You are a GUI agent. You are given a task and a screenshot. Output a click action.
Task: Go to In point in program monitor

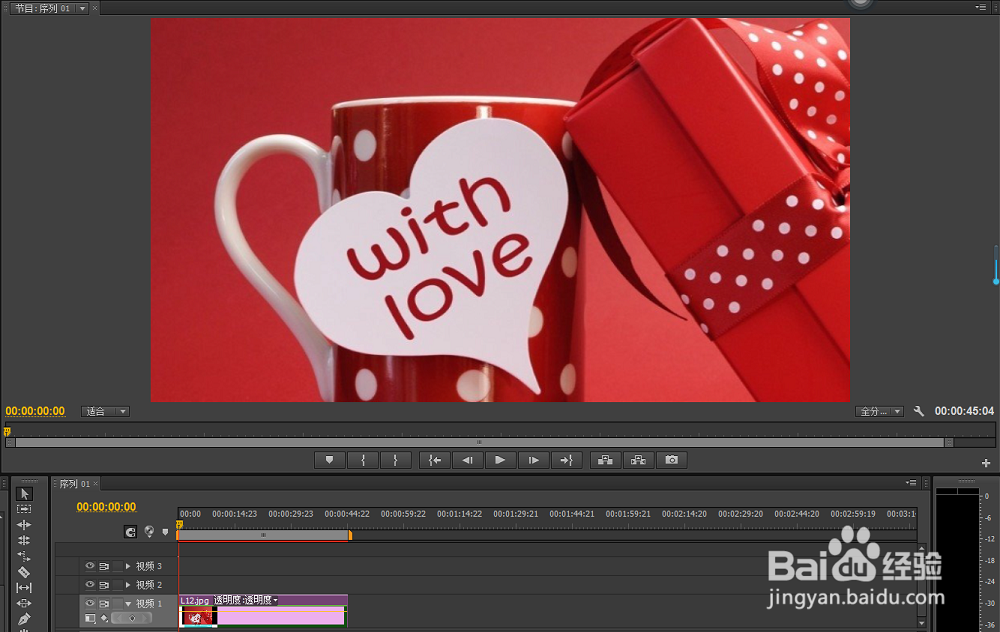coord(435,460)
